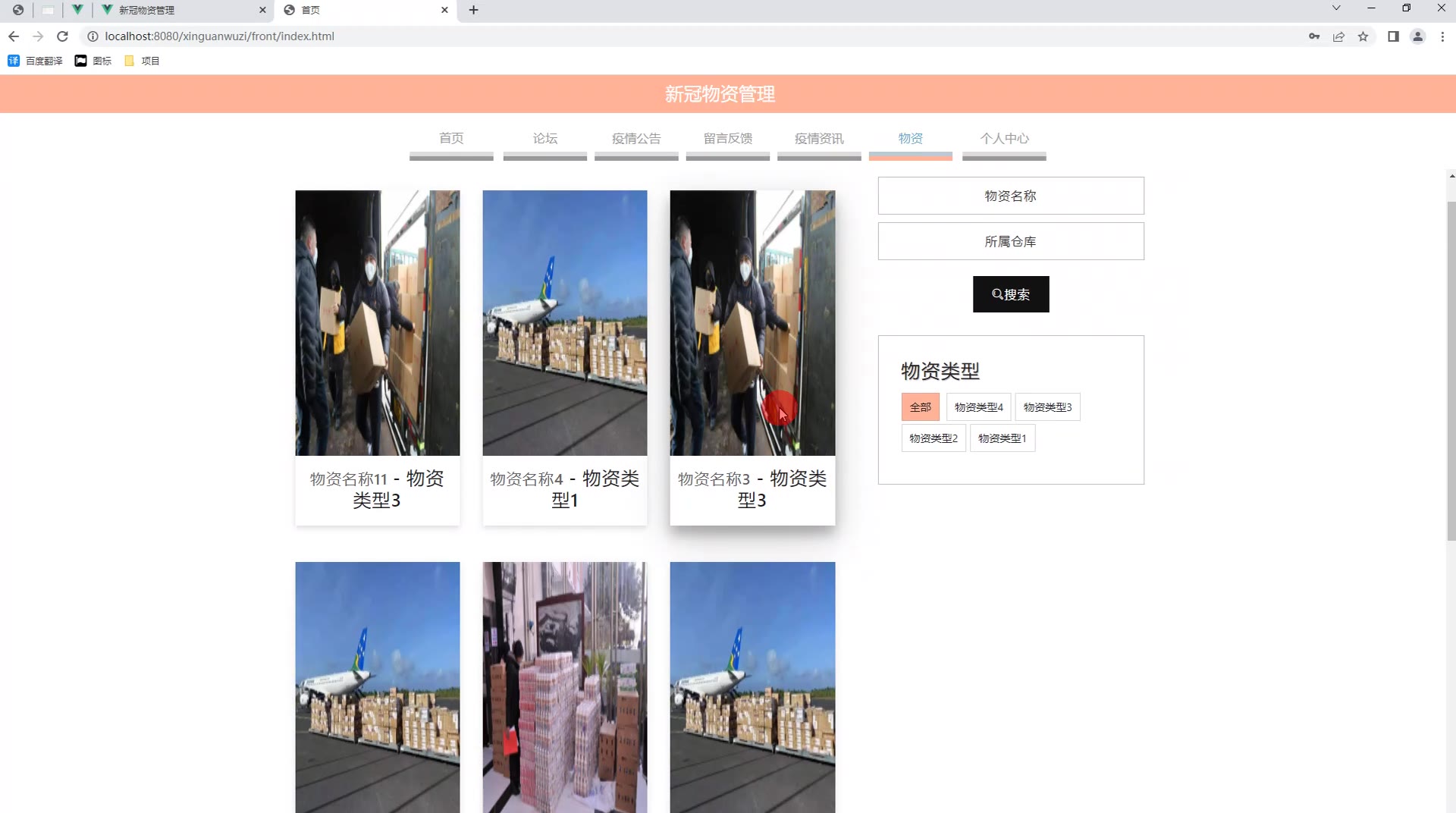This screenshot has width=1456, height=813.
Task: Click the browser forward arrow
Action: [38, 36]
